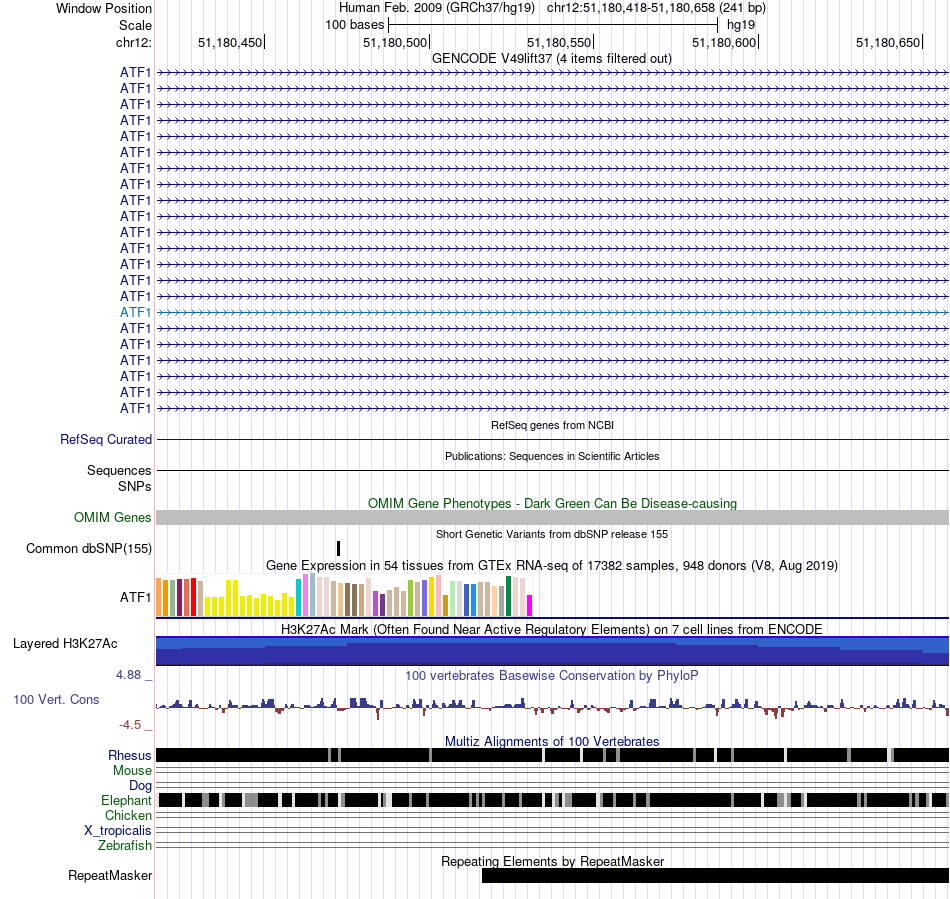Open '100 vertebrates Basewise Conservation by PhyloP'
Image resolution: width=950 pixels, height=899 pixels.
point(551,675)
